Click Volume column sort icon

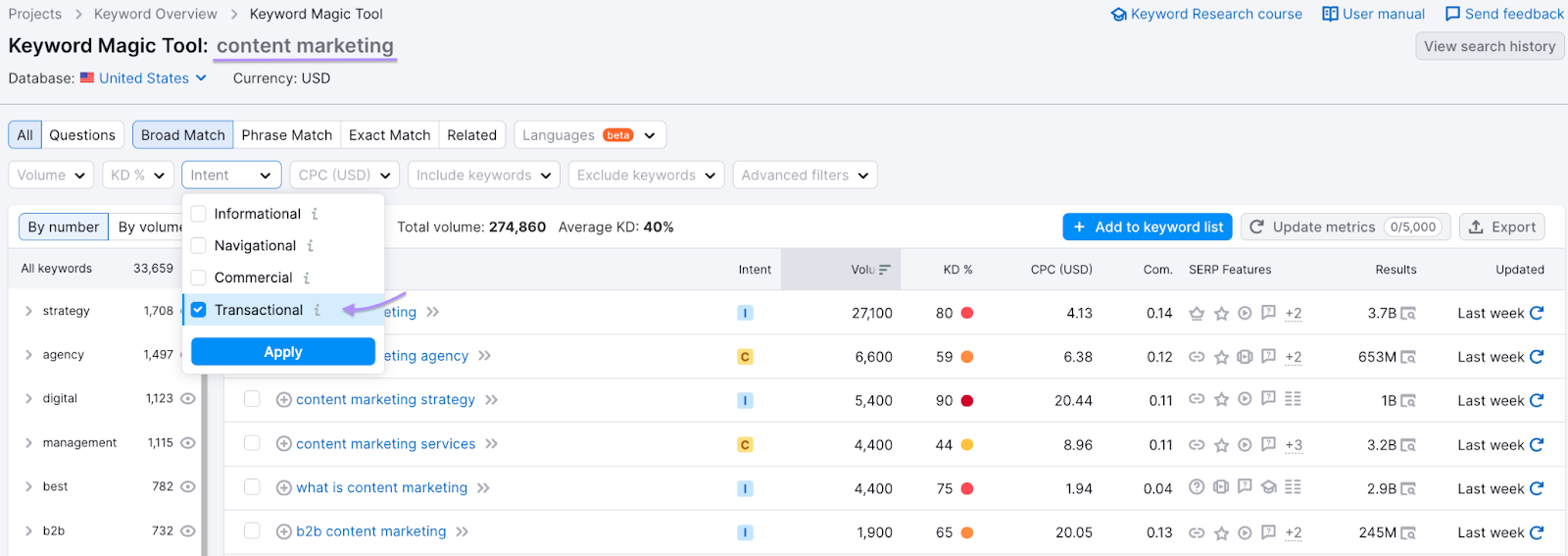[x=885, y=270]
